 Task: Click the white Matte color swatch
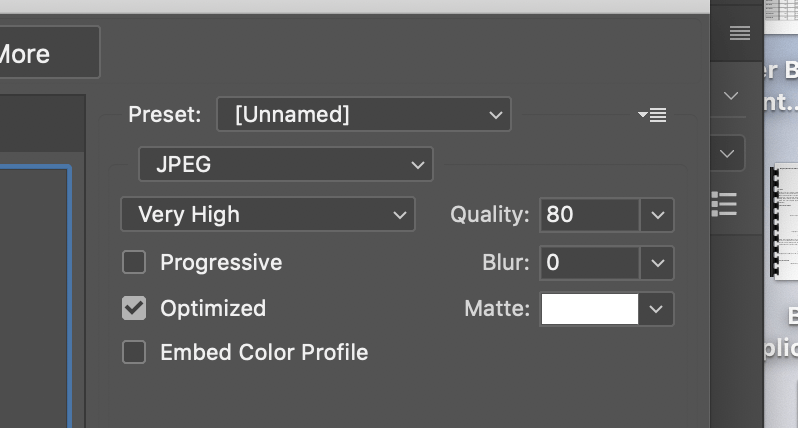[589, 309]
